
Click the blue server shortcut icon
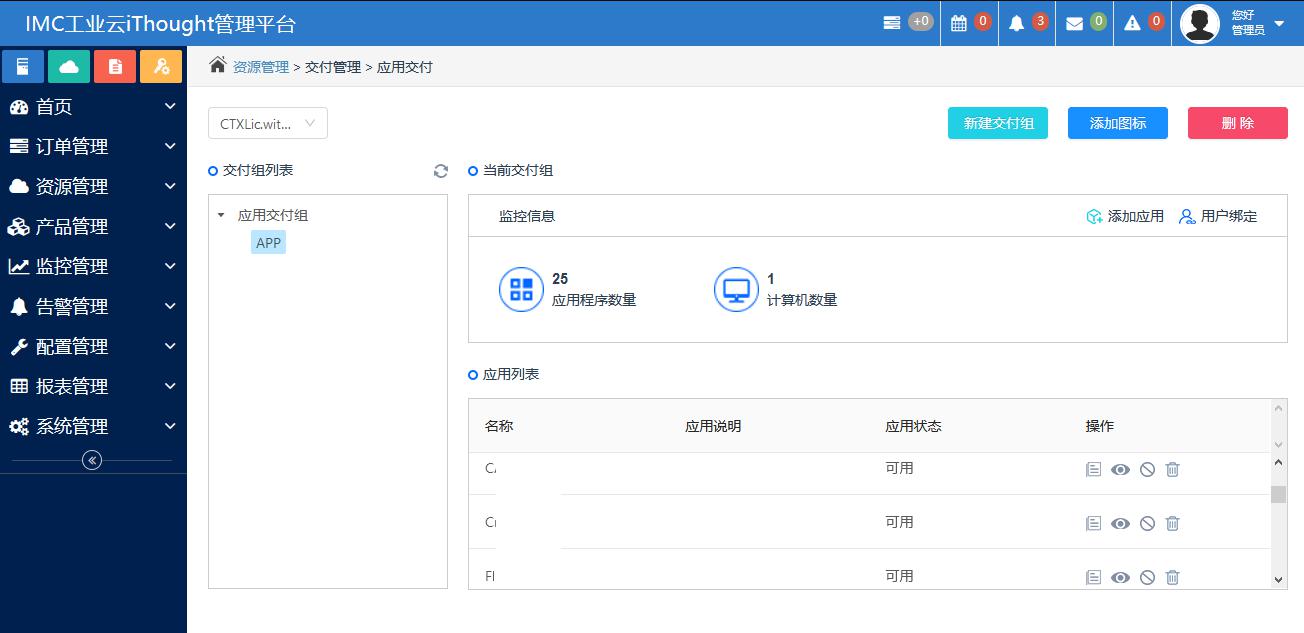click(x=23, y=66)
